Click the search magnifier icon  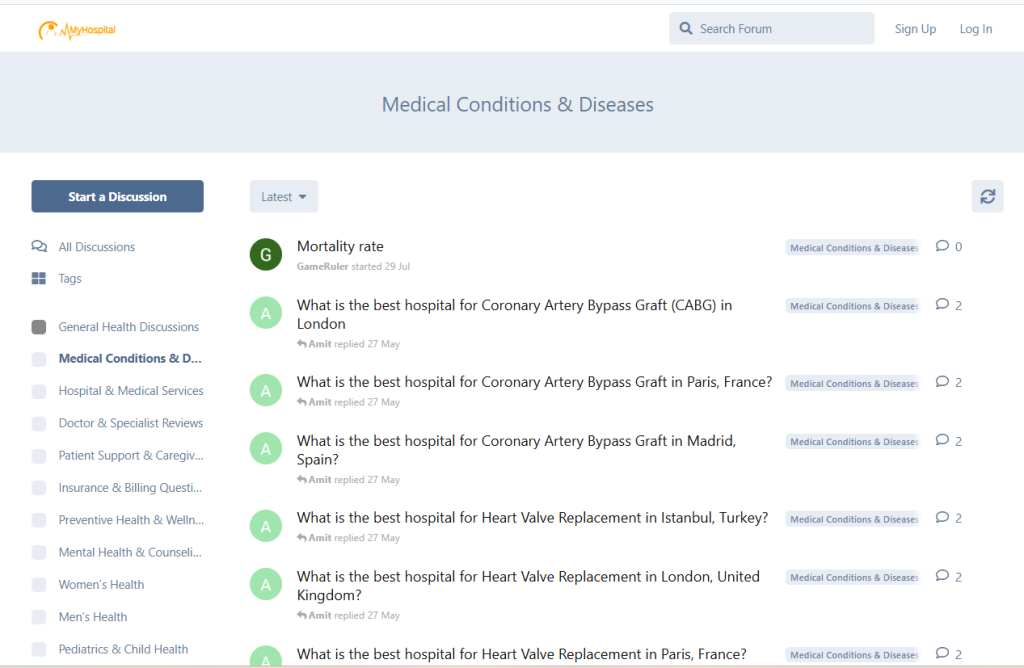point(686,29)
